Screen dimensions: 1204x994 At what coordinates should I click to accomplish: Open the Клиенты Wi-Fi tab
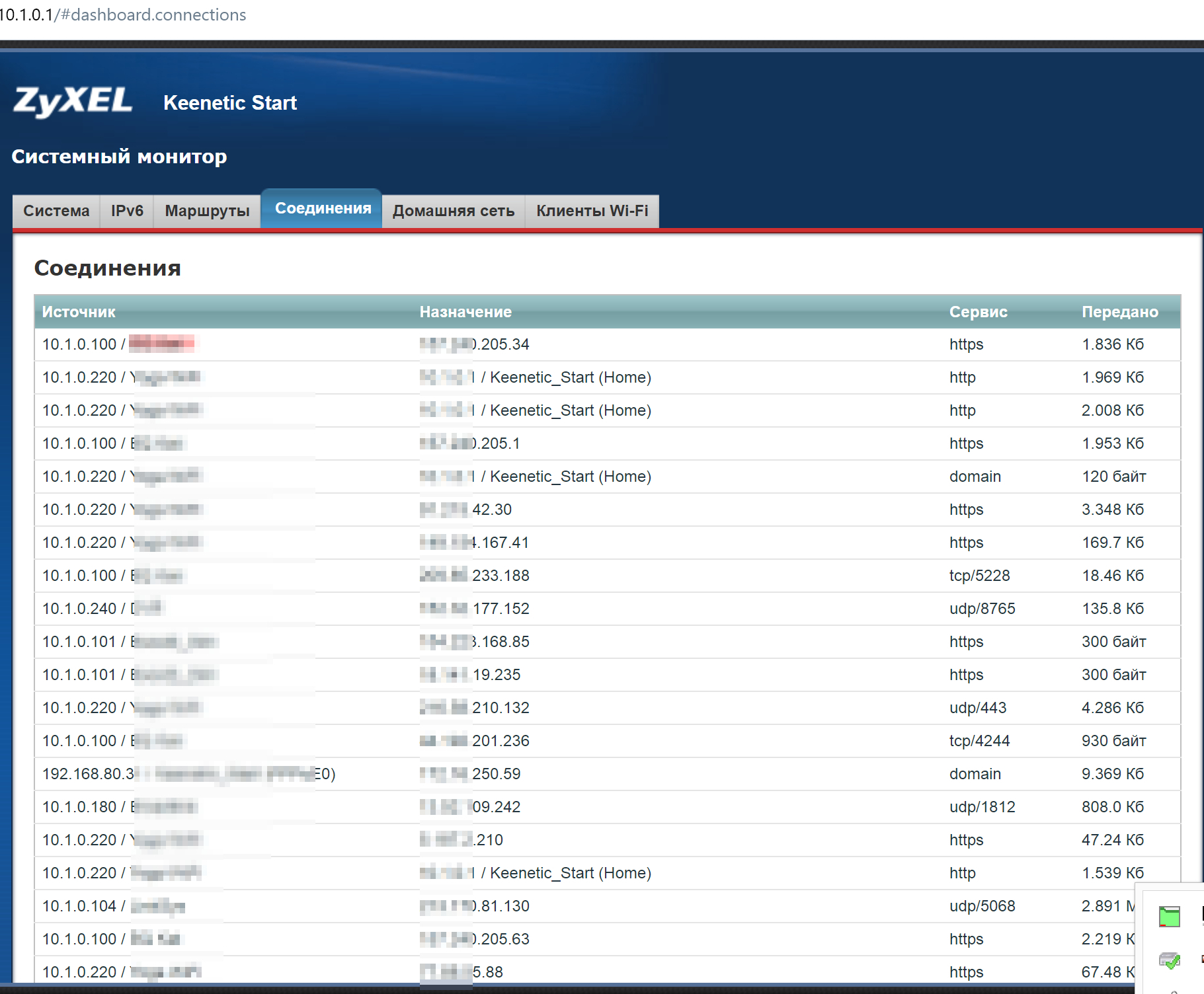tap(592, 211)
